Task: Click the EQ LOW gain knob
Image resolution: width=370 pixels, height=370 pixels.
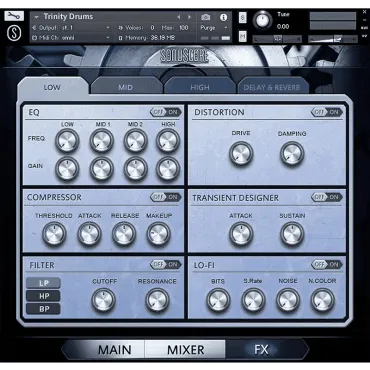Action: (x=67, y=169)
